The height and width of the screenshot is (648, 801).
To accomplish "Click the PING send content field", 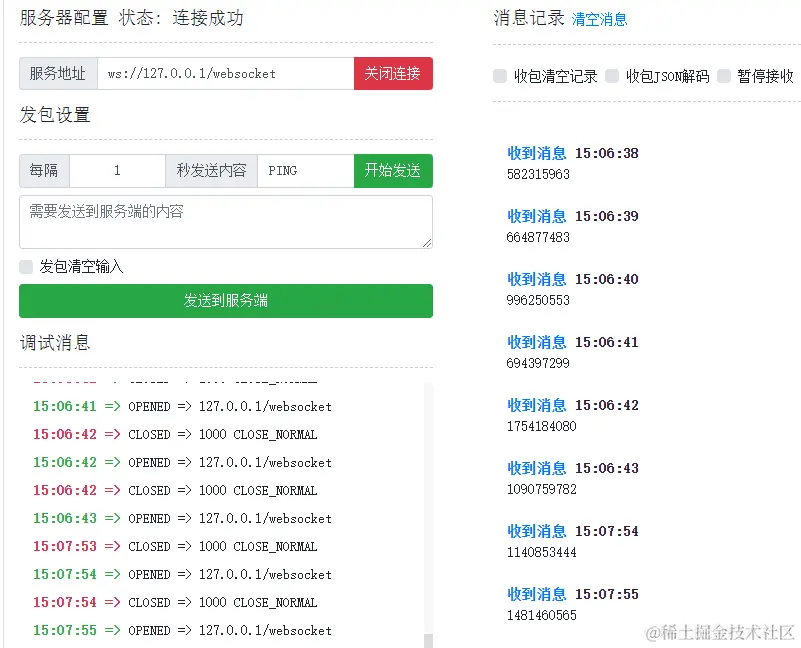I will tap(305, 171).
